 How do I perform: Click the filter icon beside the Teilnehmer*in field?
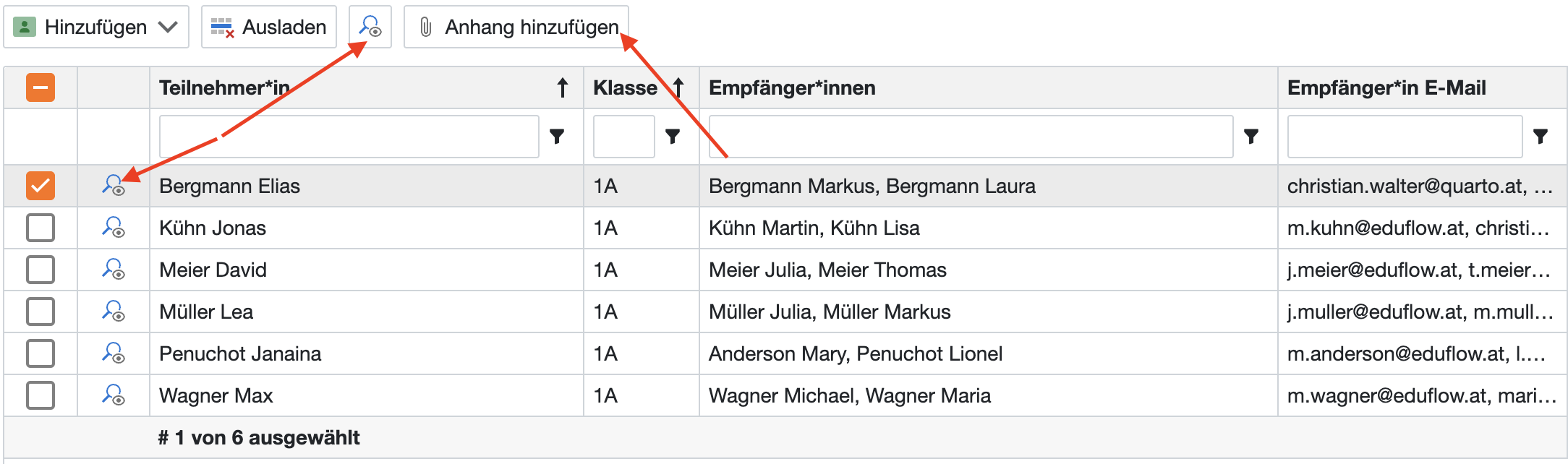point(557,136)
